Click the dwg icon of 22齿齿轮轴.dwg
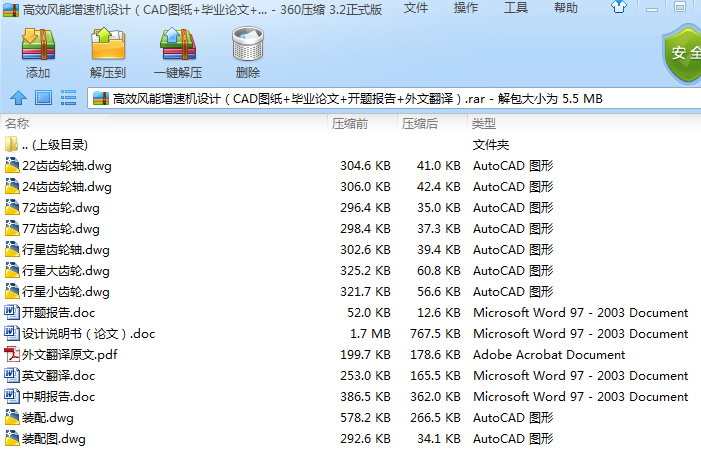701x464 pixels. coord(12,165)
